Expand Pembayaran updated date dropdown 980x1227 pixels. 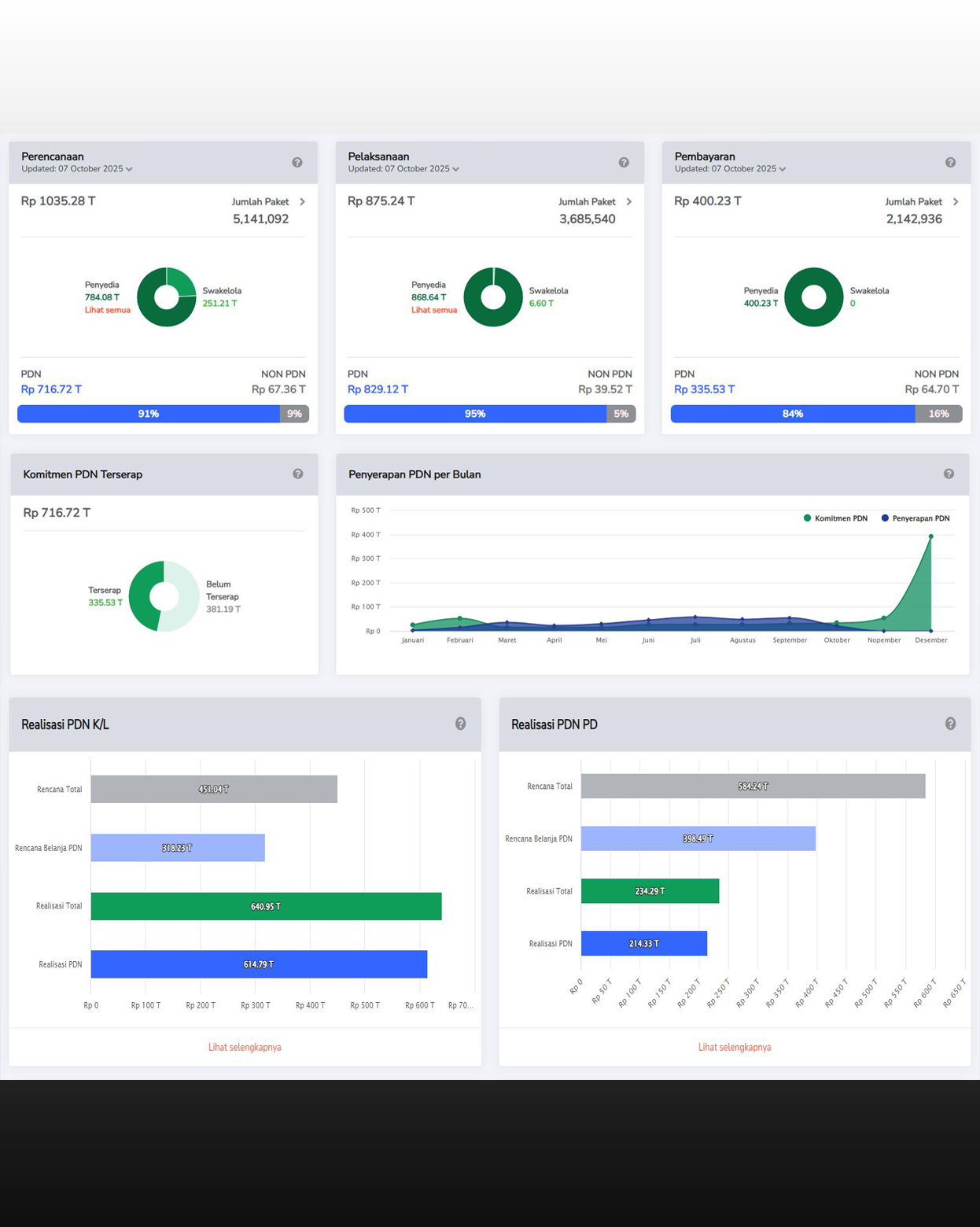click(x=782, y=169)
